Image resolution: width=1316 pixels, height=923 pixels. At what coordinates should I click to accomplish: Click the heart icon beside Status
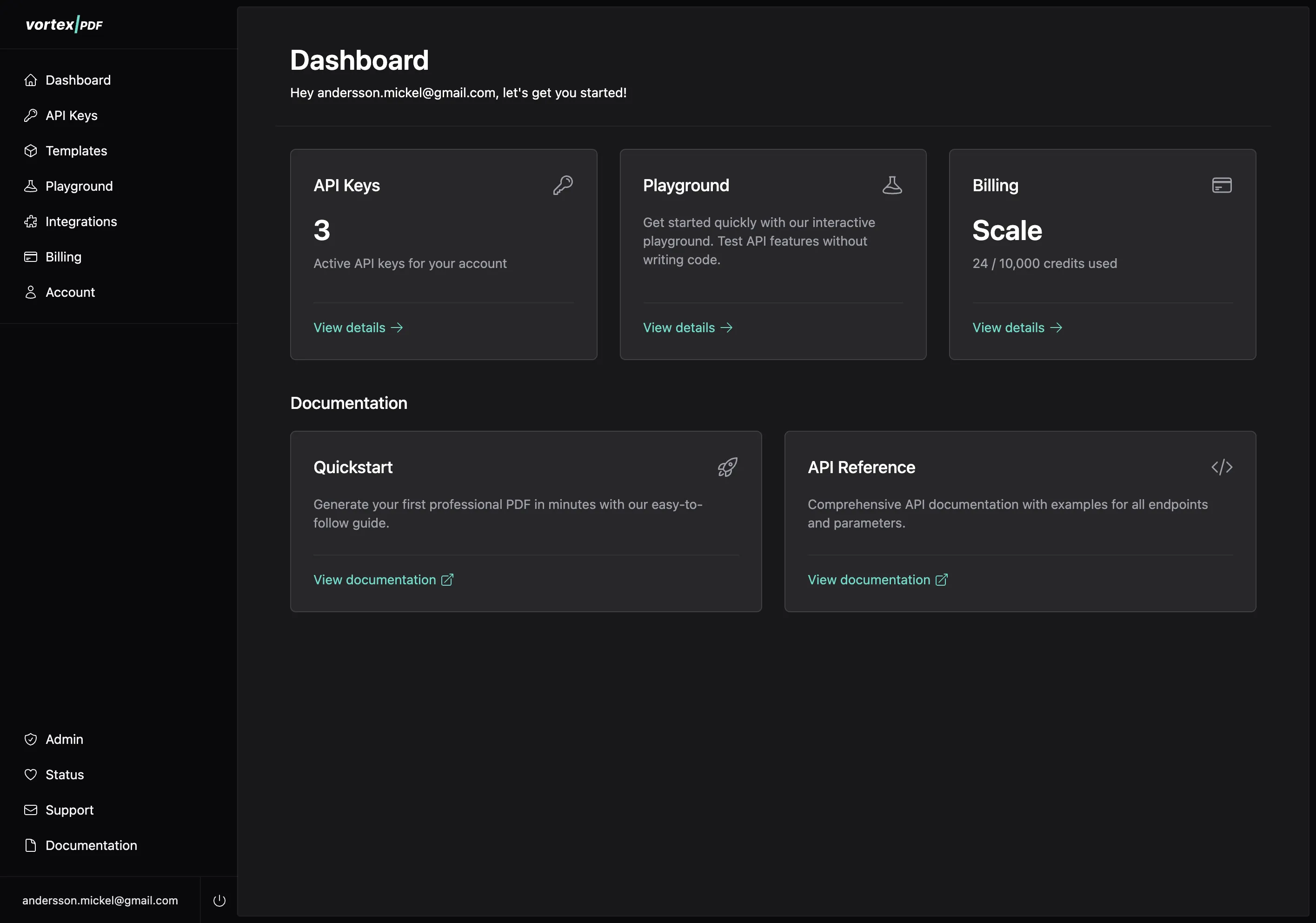[x=31, y=775]
